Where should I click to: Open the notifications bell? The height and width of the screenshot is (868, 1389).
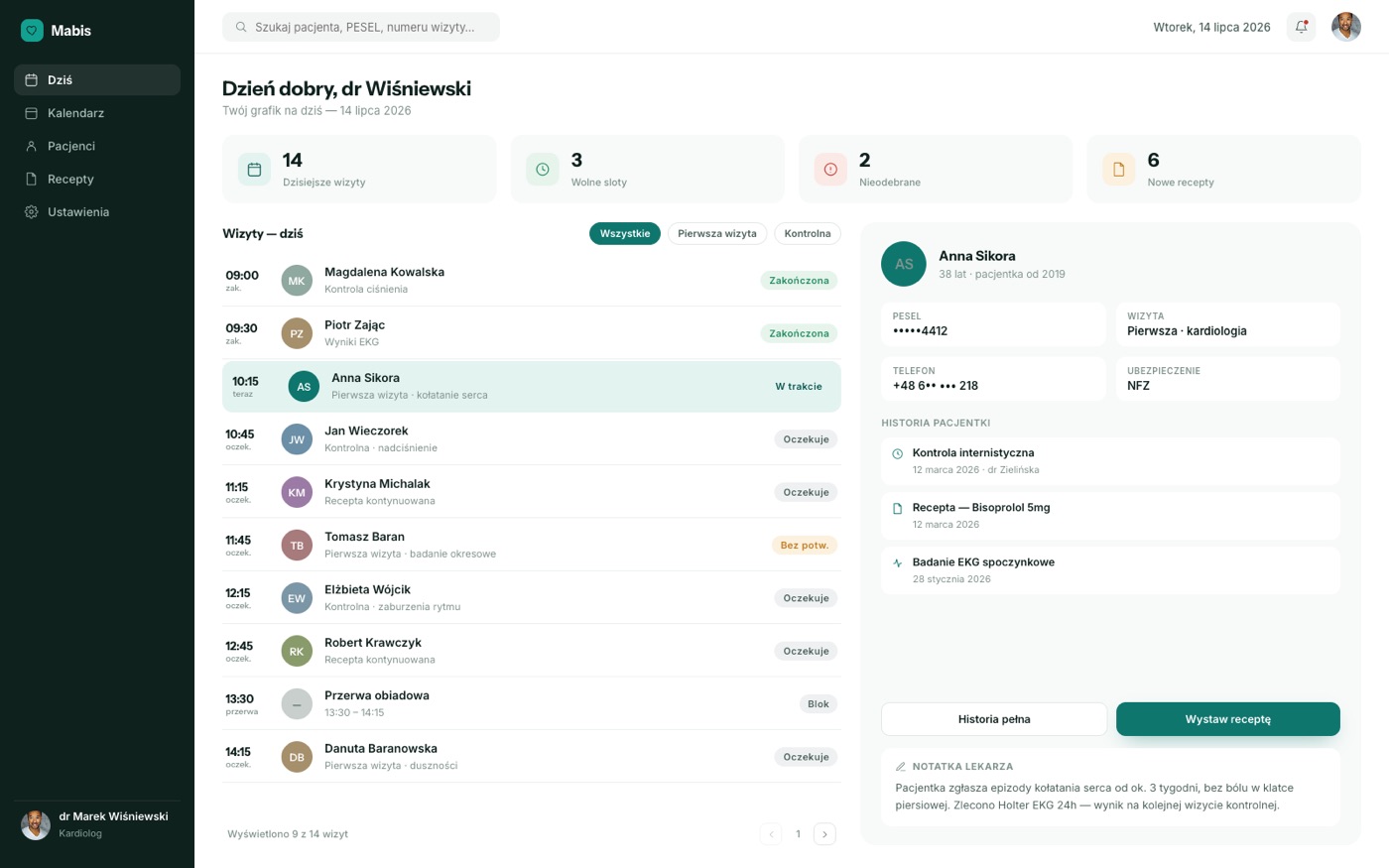click(x=1301, y=27)
